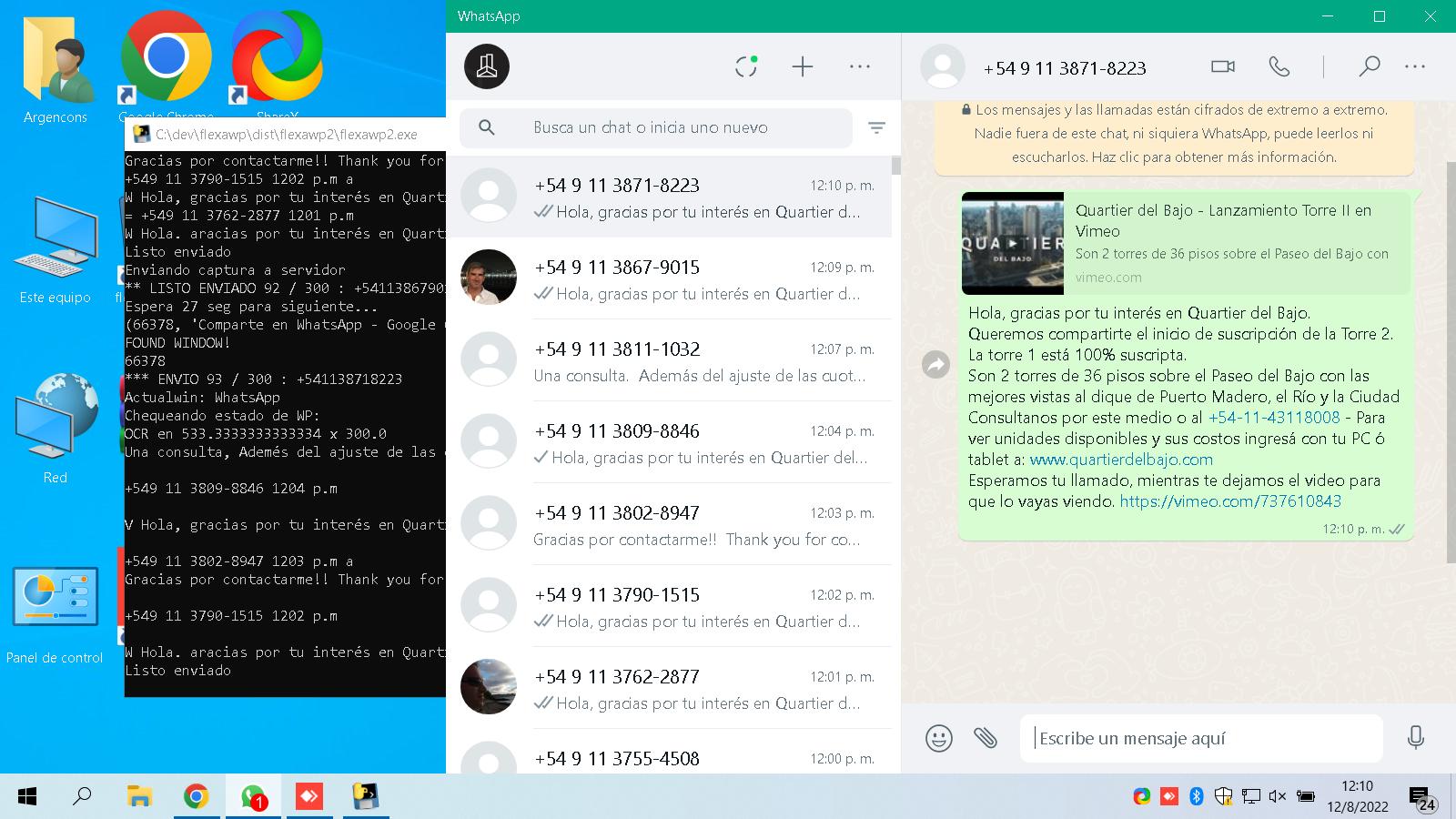Open chat with +54 9 11 3811-1032
This screenshot has height=819, width=1456.
[x=669, y=360]
